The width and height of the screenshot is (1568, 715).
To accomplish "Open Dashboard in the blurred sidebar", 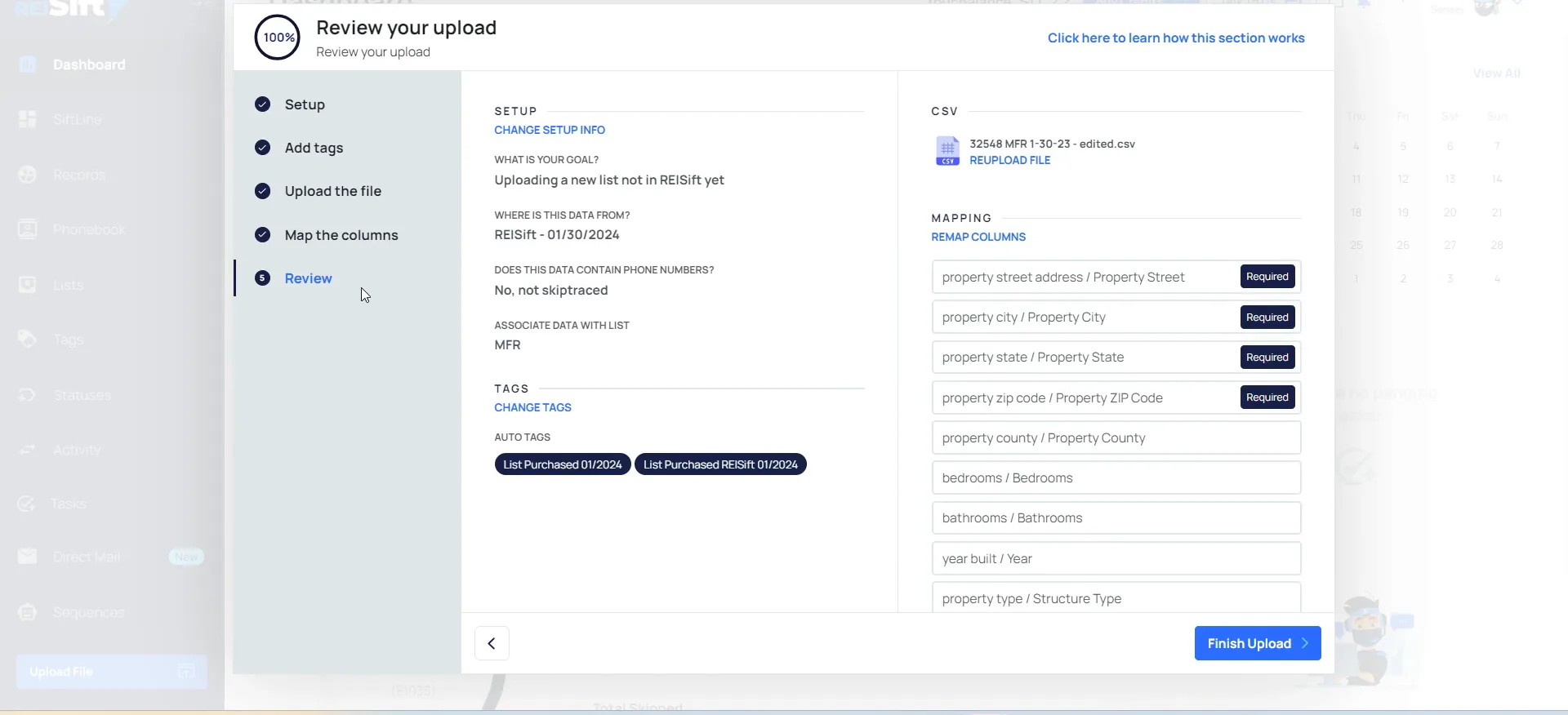I will [x=89, y=64].
